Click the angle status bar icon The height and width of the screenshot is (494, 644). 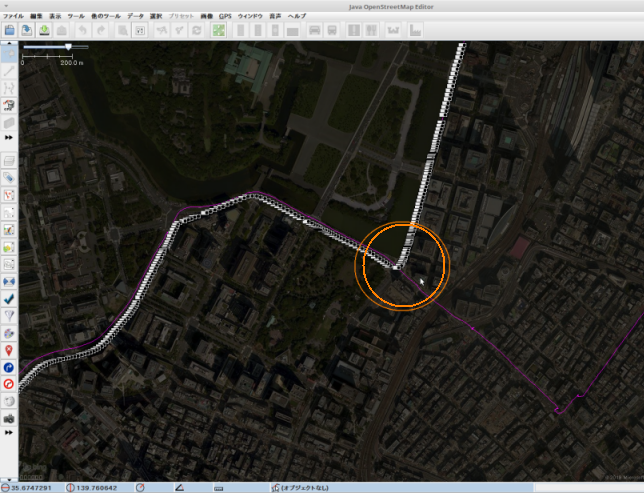click(x=179, y=488)
